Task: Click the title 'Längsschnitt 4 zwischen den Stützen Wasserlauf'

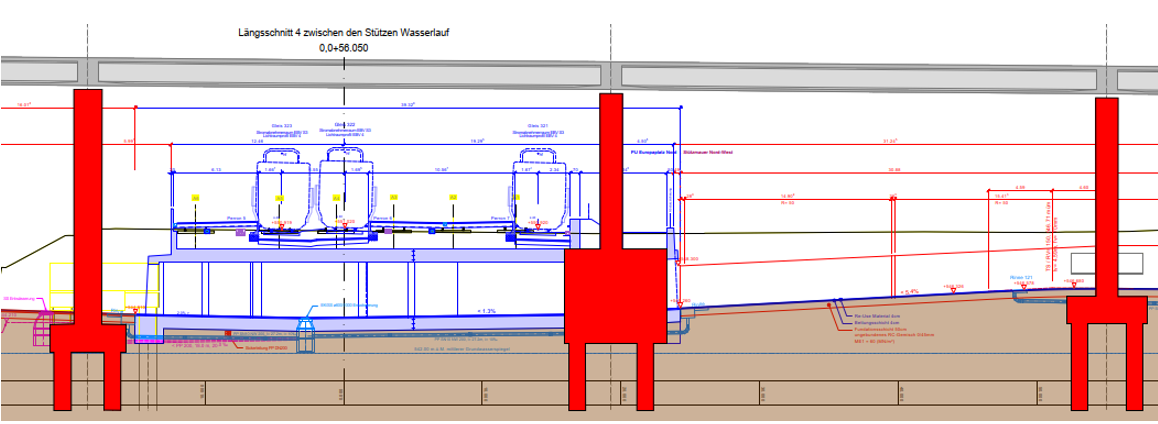Action: [341, 33]
